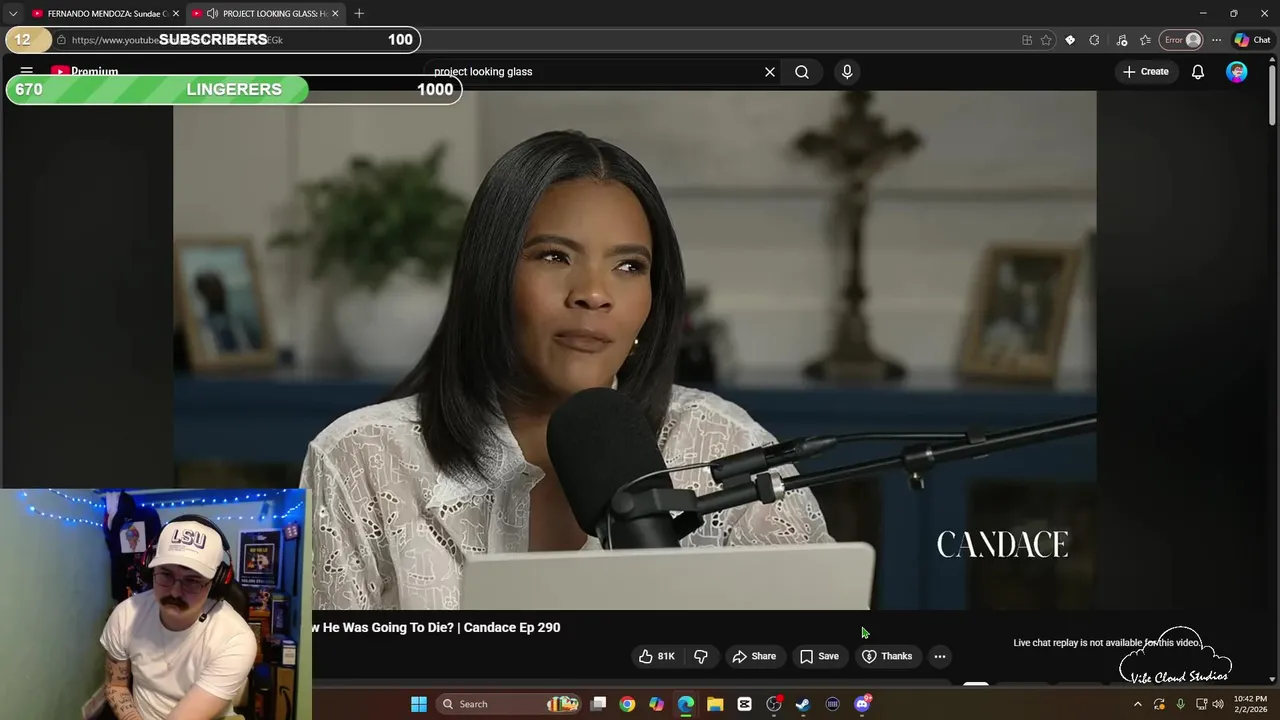Viewport: 1280px width, 720px height.
Task: Close the FERNANDO MENDOZA tab
Action: pos(176,13)
